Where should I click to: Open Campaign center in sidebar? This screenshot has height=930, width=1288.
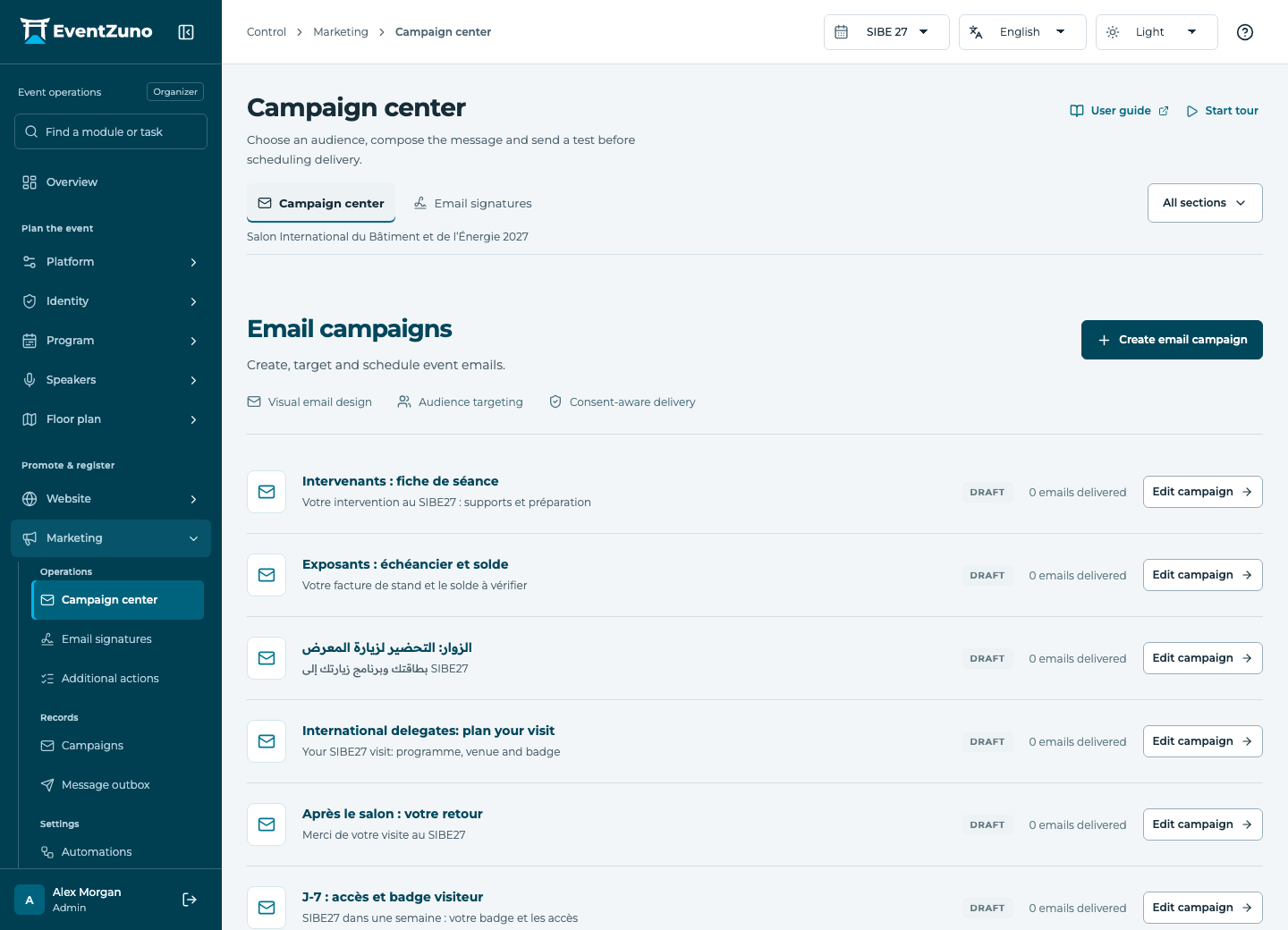tap(118, 600)
